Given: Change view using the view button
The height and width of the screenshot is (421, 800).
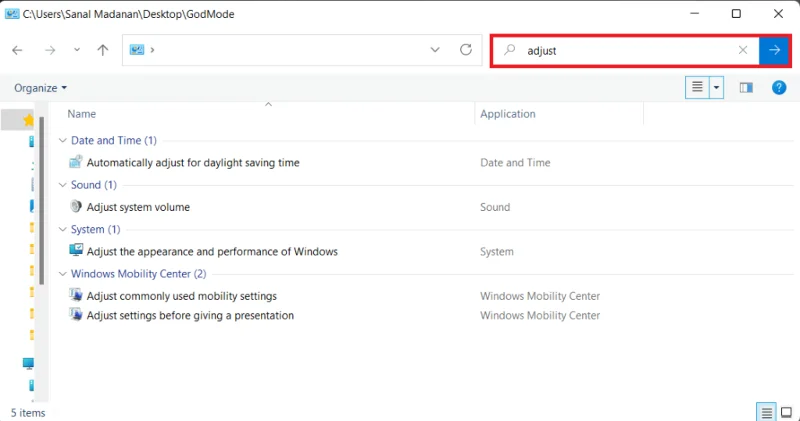Looking at the screenshot, I should [697, 87].
